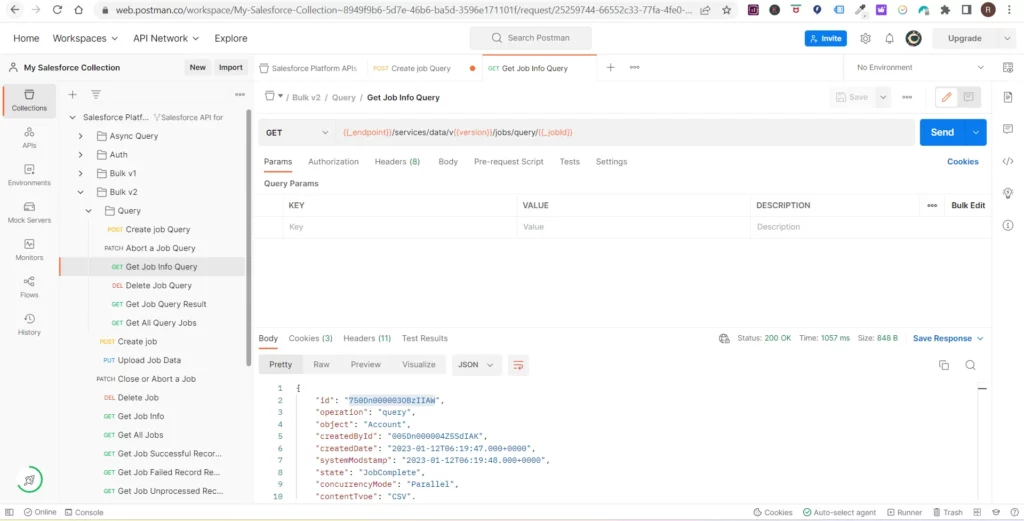This screenshot has height=521, width=1024.
Task: Open the bootcamp rocket icon
Action: pos(29,480)
